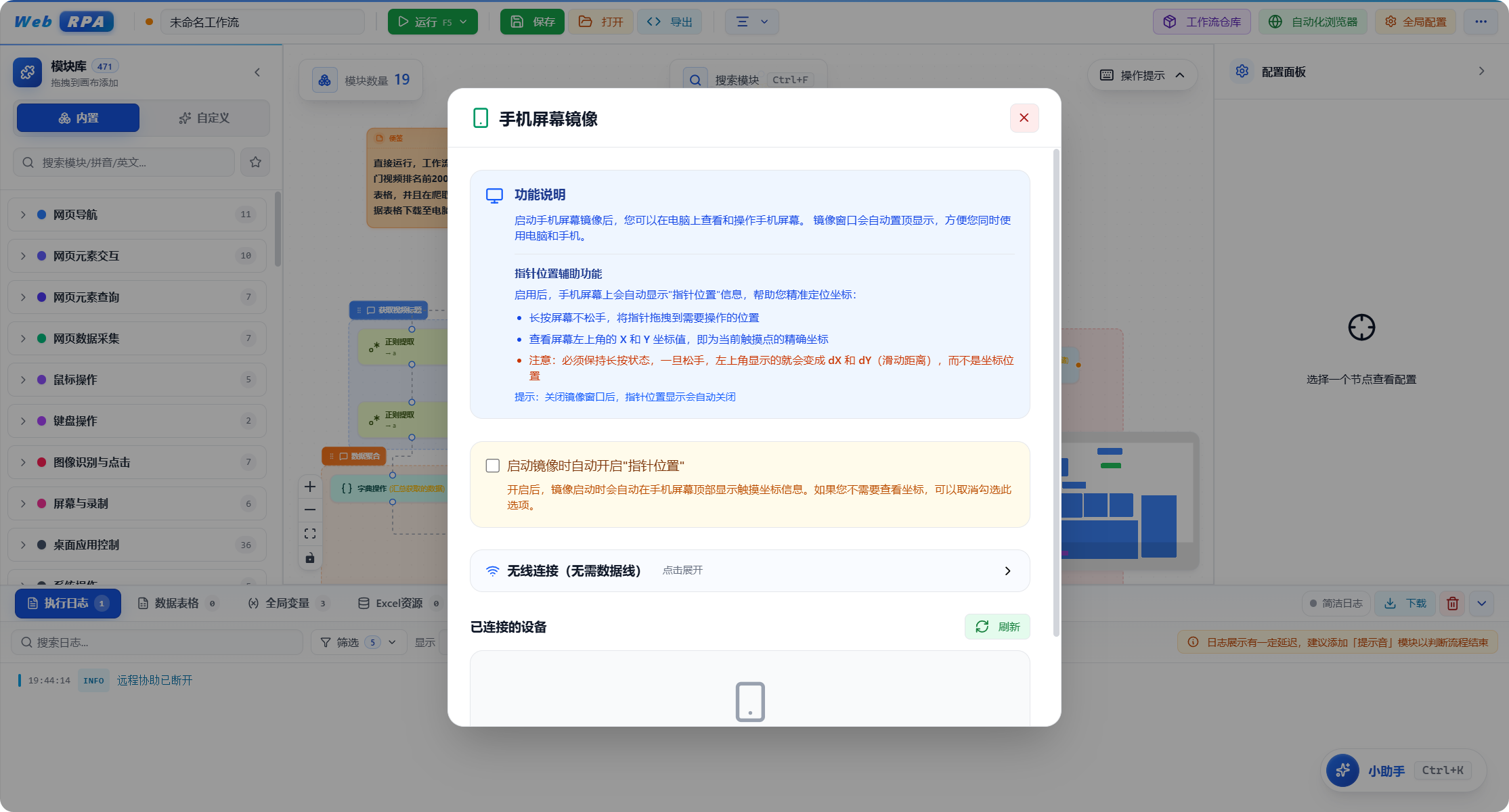Click the 远程协助已断开 log entry
1509x812 pixels.
click(x=154, y=680)
